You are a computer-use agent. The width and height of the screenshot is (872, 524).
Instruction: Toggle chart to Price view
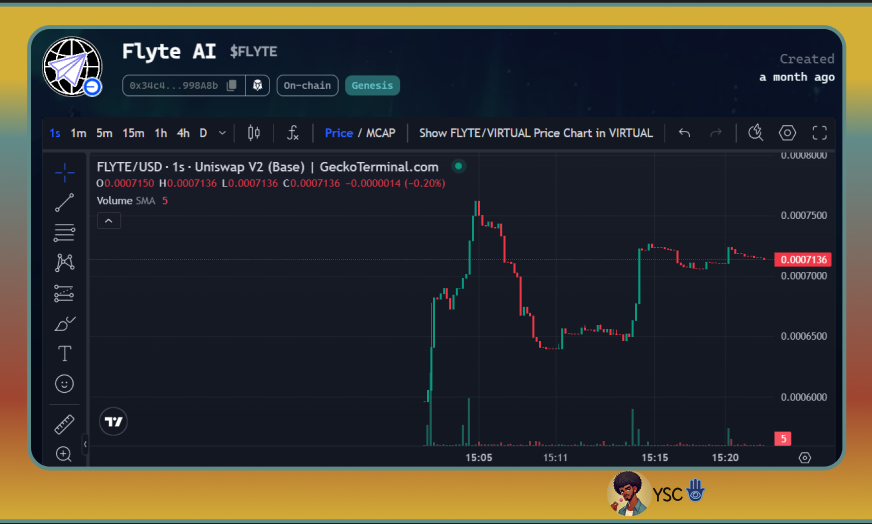click(339, 133)
